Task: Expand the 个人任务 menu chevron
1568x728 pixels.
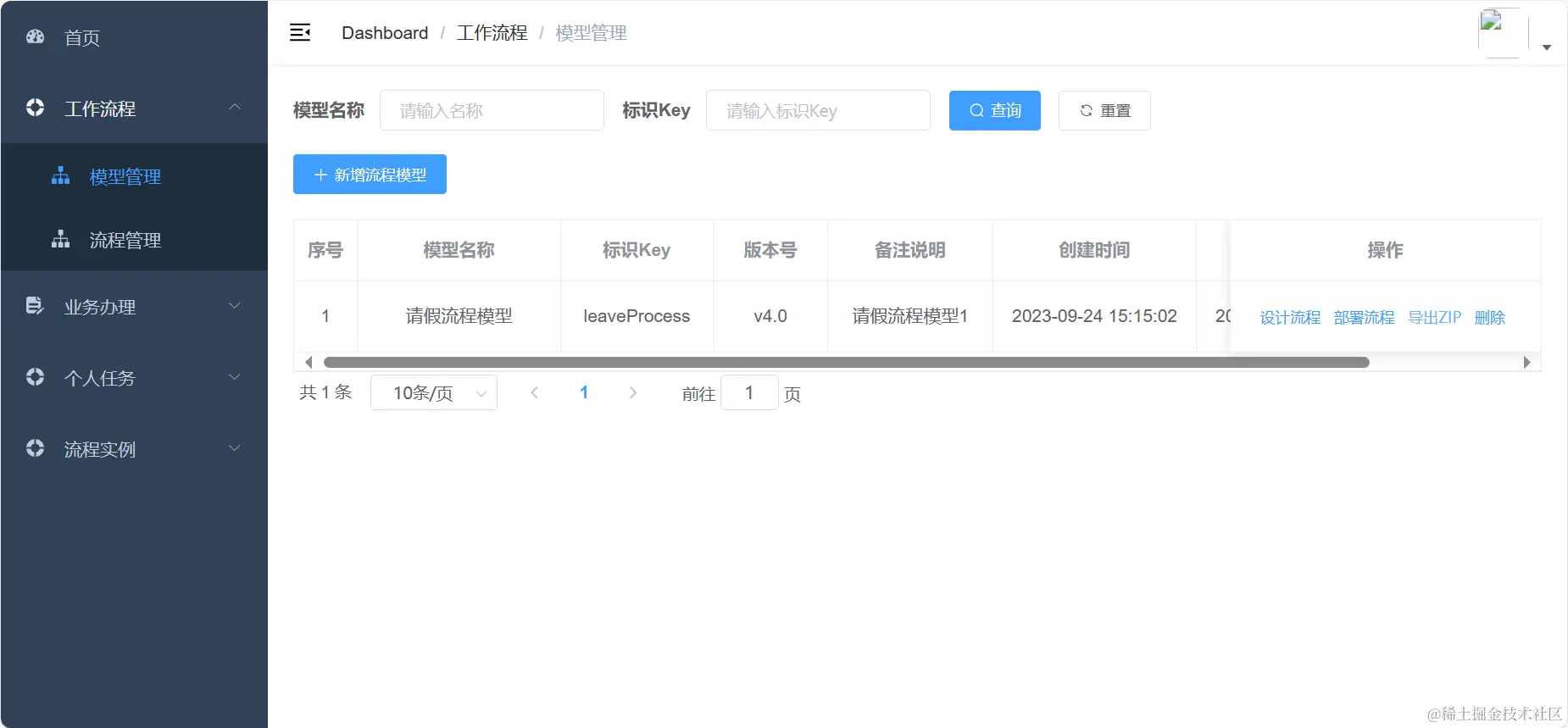Action: point(235,376)
